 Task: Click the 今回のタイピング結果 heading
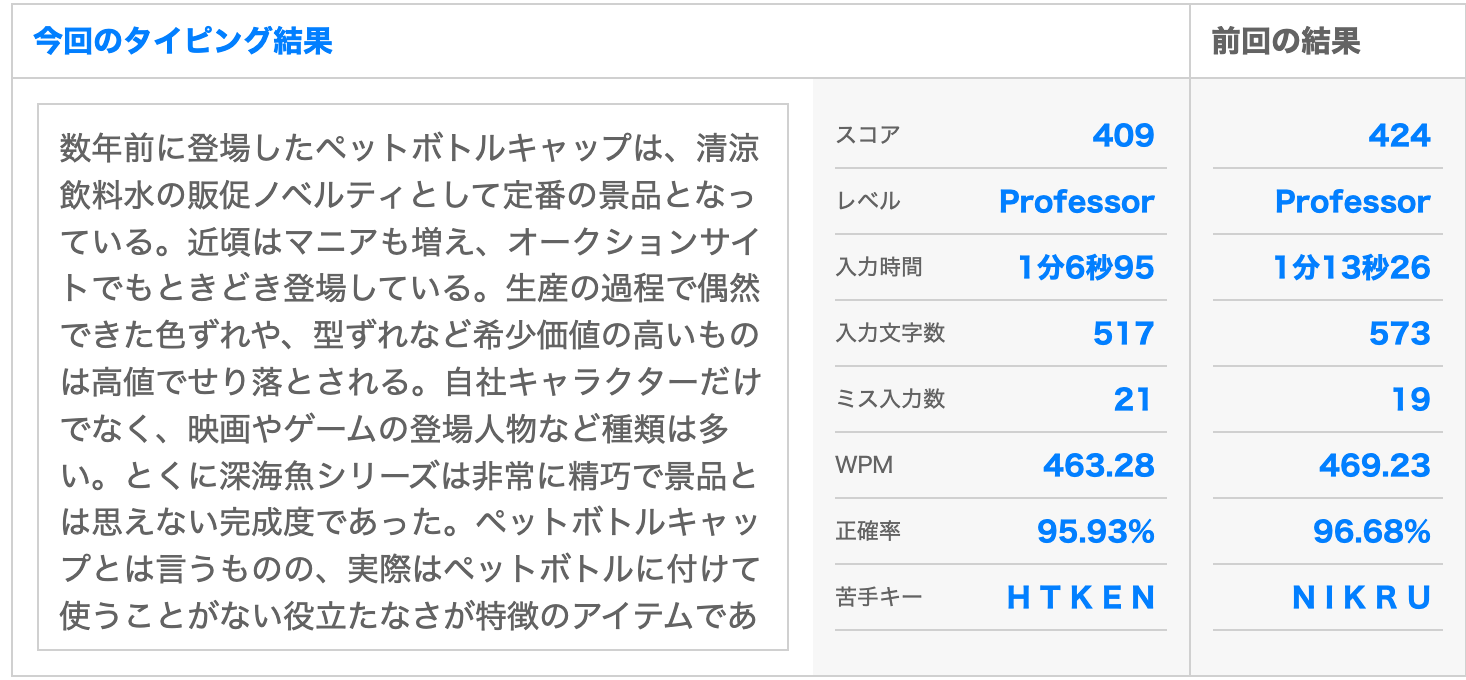(x=183, y=41)
